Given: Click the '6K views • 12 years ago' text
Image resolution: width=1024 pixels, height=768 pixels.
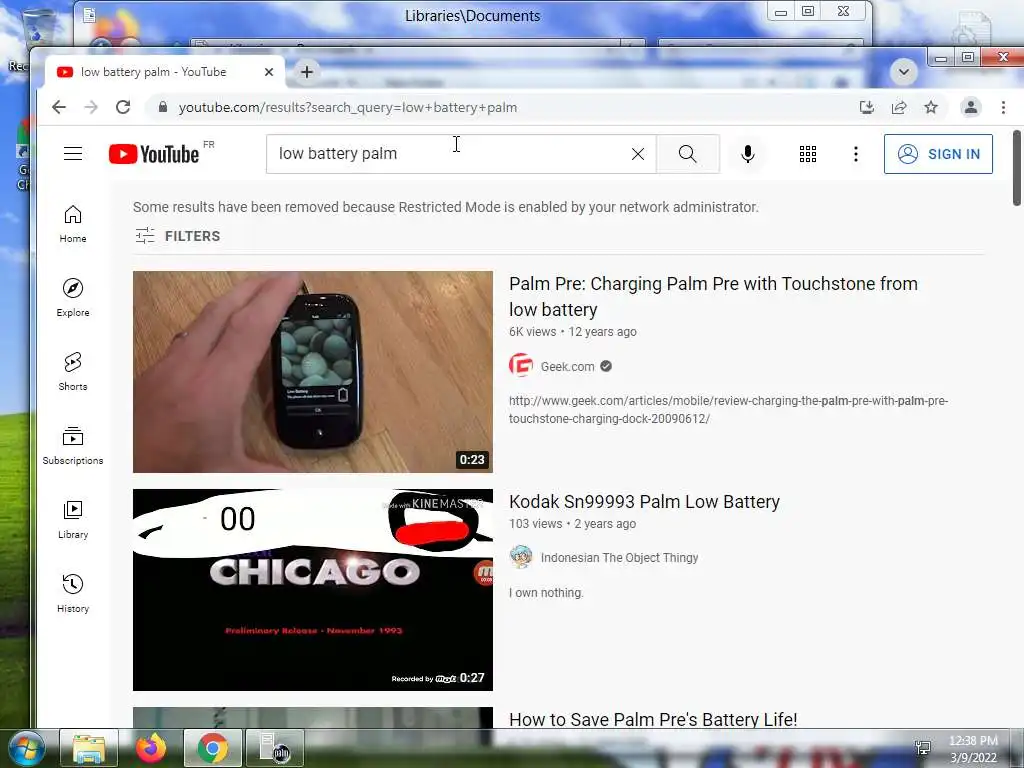Looking at the screenshot, I should [x=573, y=332].
